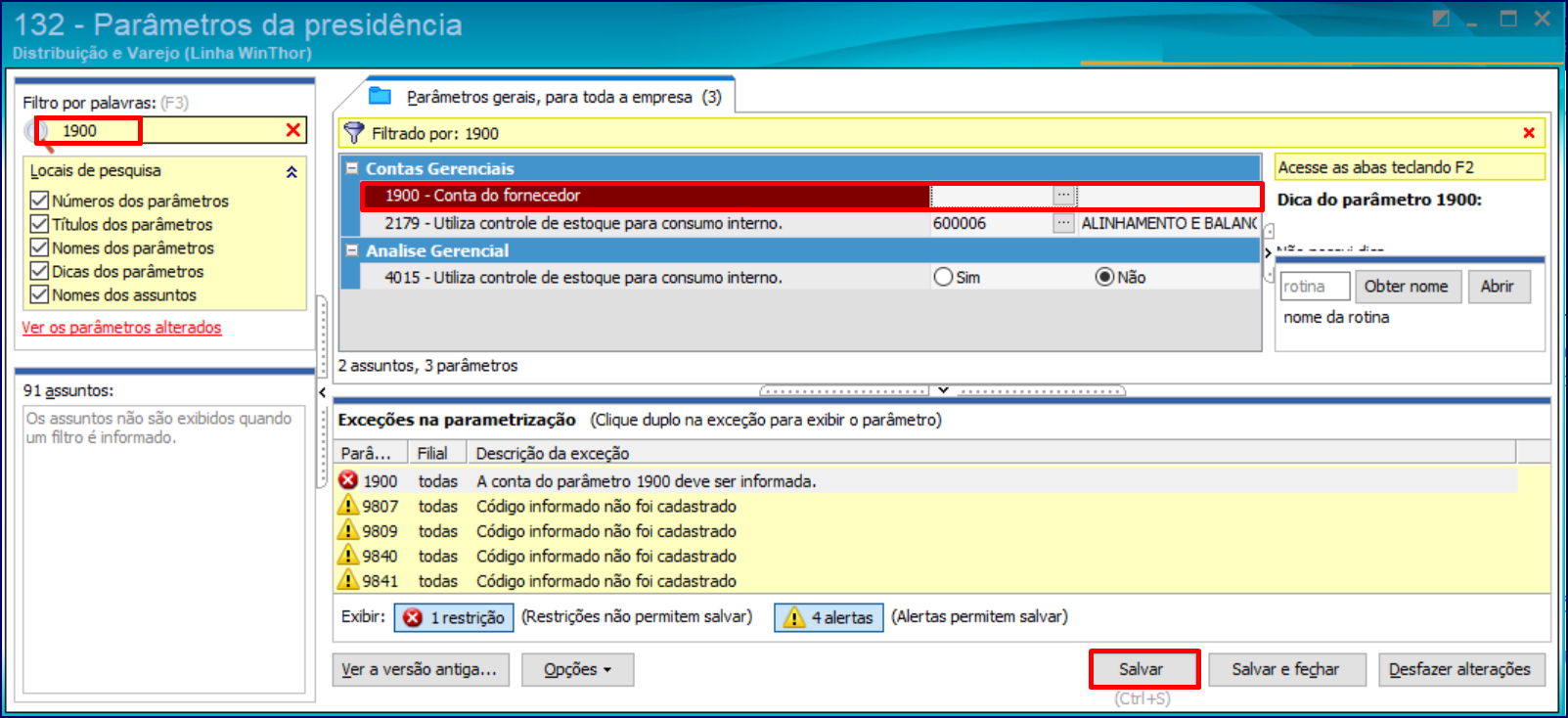The height and width of the screenshot is (718, 1568).
Task: Toggle 'Números dos parâmetros' checkbox
Action: pyautogui.click(x=39, y=201)
